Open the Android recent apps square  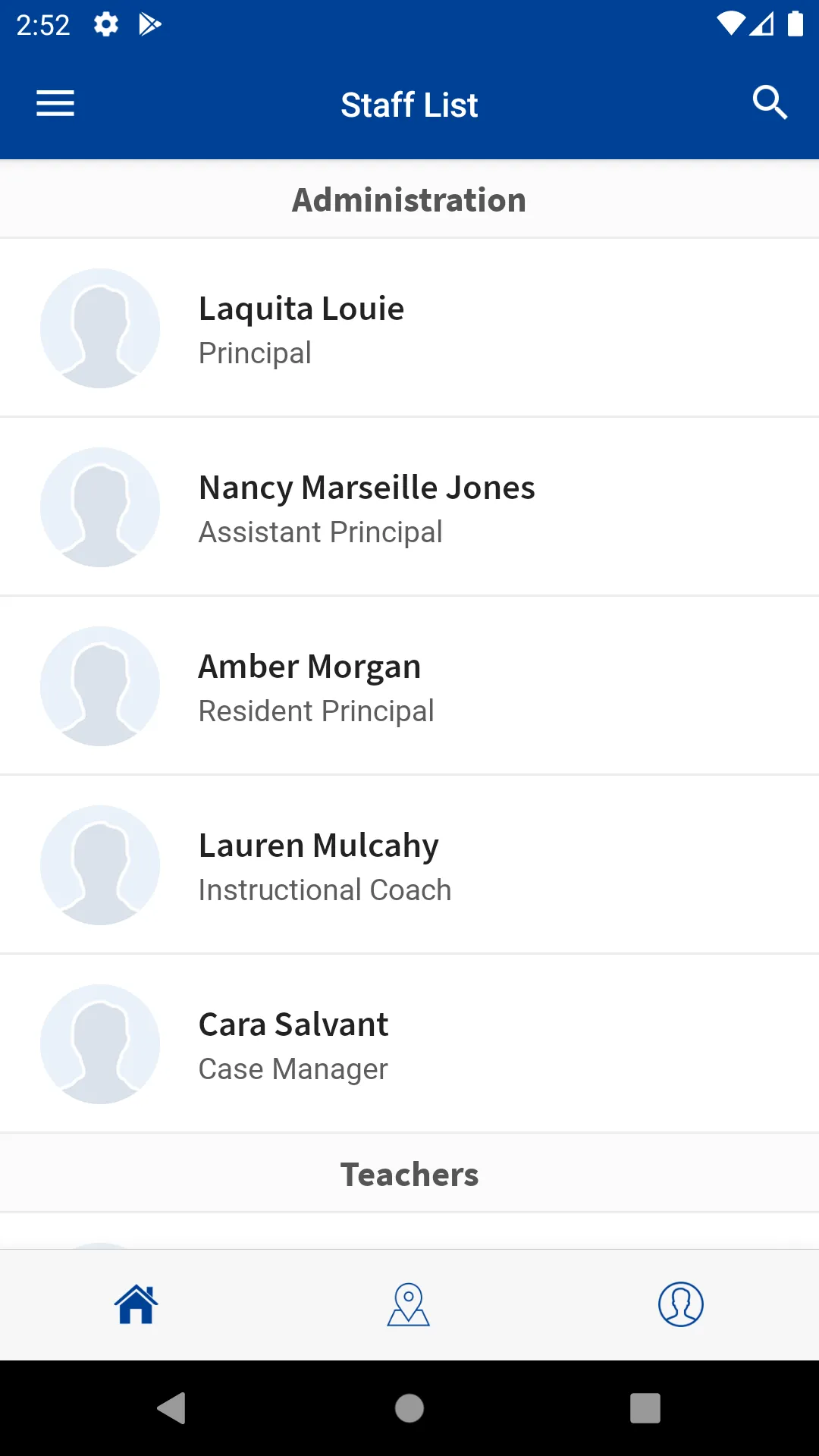click(645, 1408)
